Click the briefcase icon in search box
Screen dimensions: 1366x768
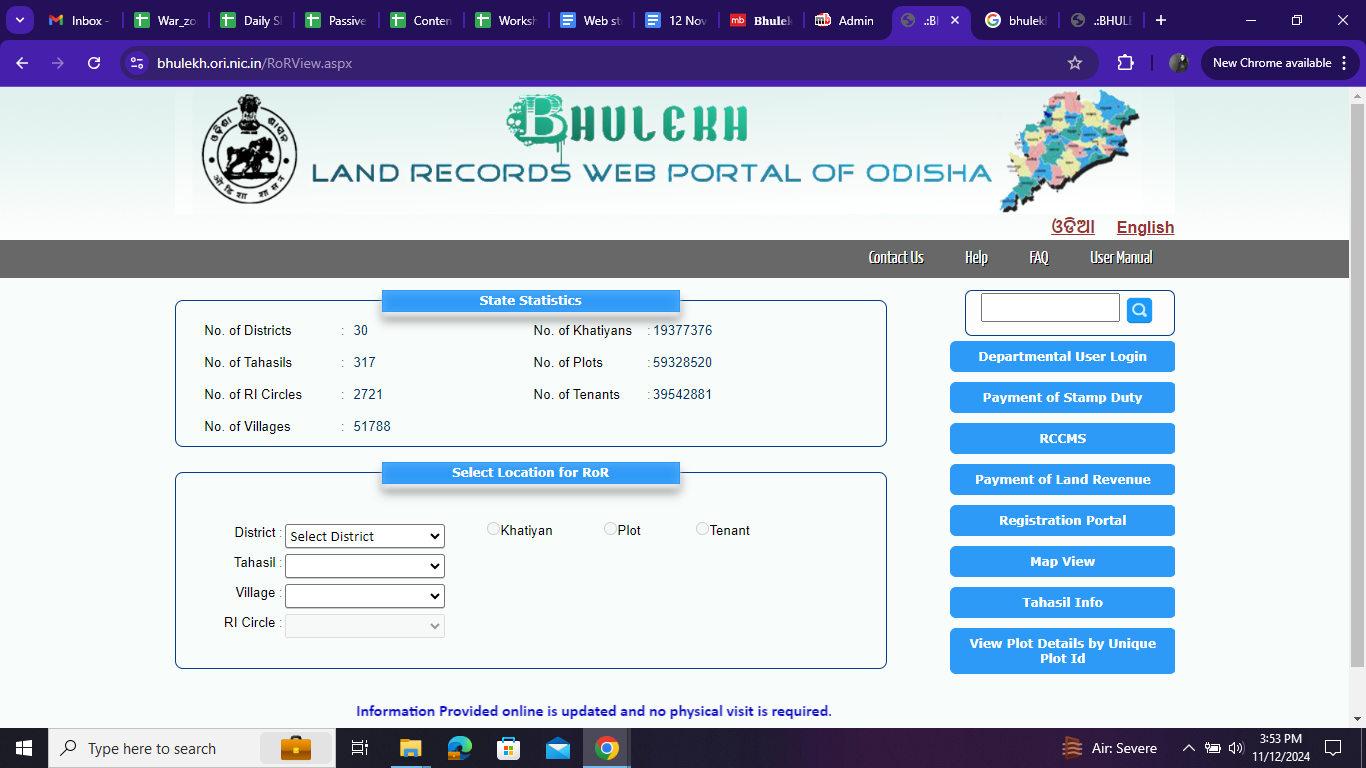pos(295,748)
